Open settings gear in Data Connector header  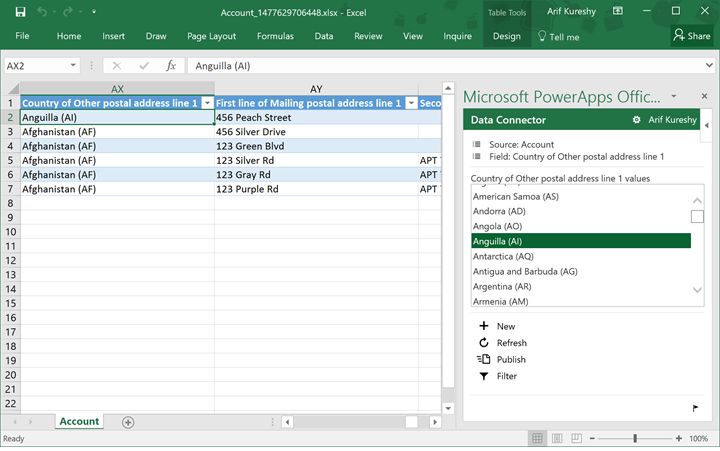[636, 120]
